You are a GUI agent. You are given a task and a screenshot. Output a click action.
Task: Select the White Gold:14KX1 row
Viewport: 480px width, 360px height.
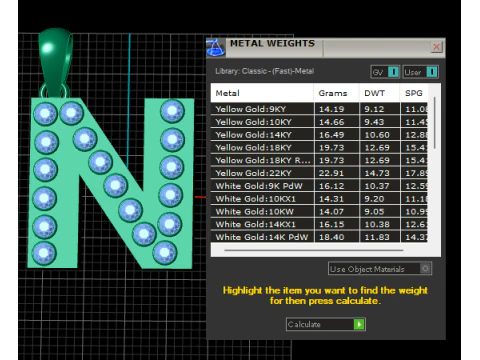(x=319, y=224)
